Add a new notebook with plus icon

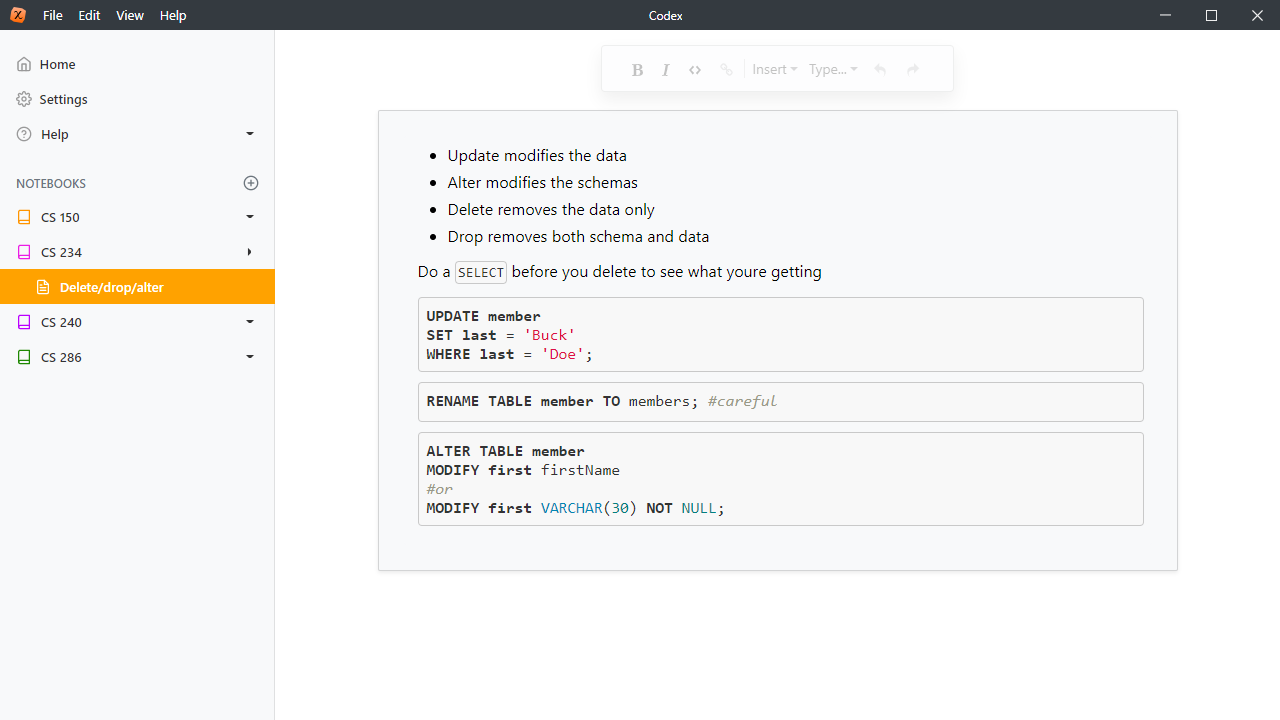(x=251, y=183)
